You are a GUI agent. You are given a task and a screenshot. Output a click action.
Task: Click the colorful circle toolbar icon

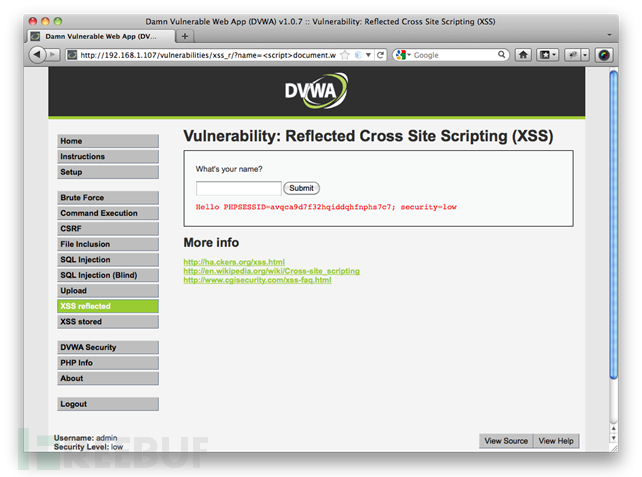pos(604,55)
